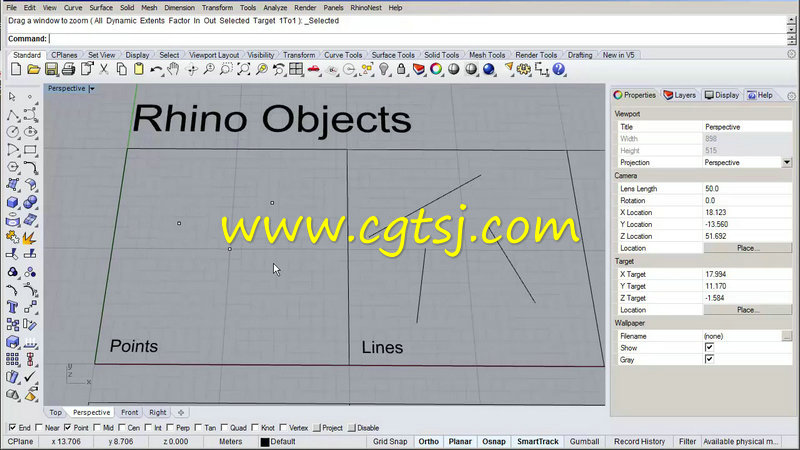
Task: Select the Boolean Union spheres tool
Action: coord(30,202)
